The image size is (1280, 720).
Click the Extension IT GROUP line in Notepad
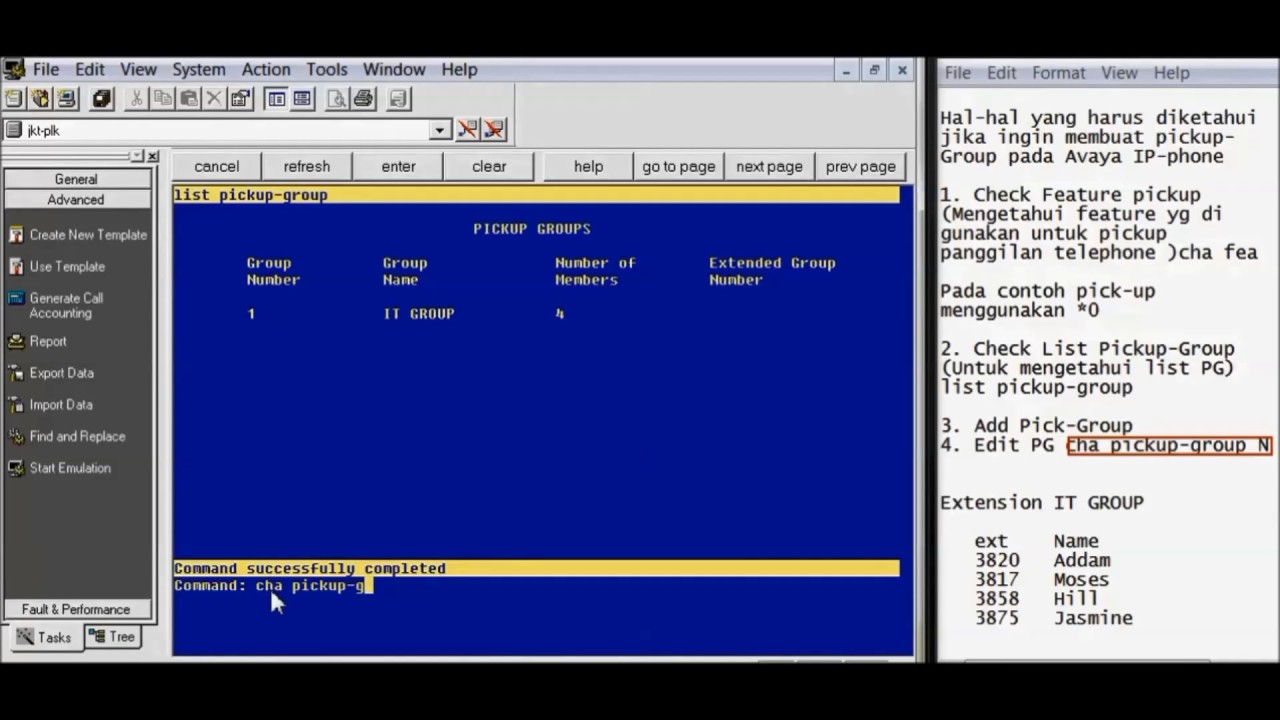click(1042, 503)
